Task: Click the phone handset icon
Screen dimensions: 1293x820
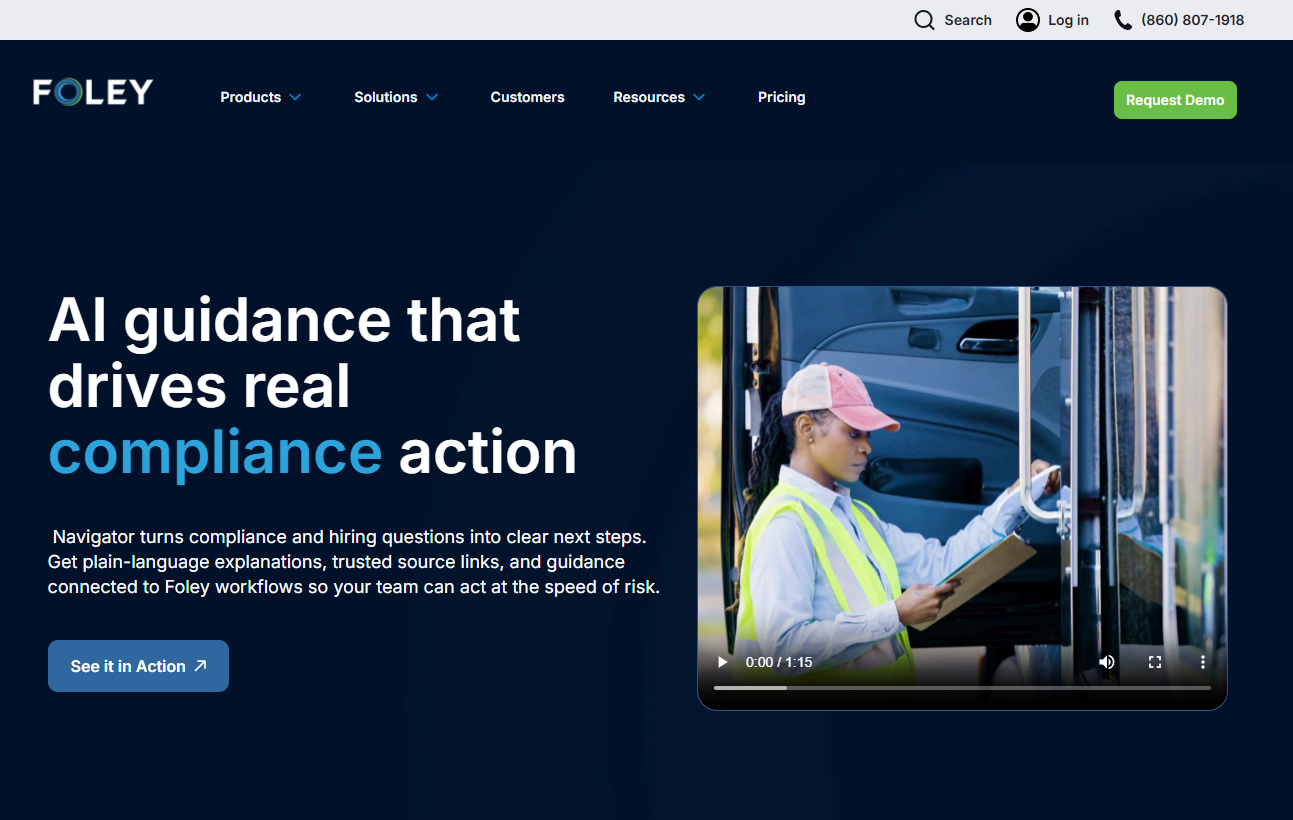Action: (1123, 20)
